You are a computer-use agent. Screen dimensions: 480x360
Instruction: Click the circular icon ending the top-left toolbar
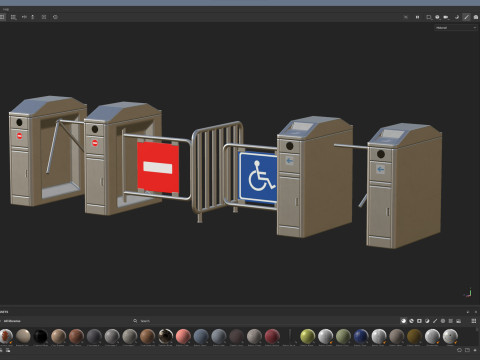point(55,17)
